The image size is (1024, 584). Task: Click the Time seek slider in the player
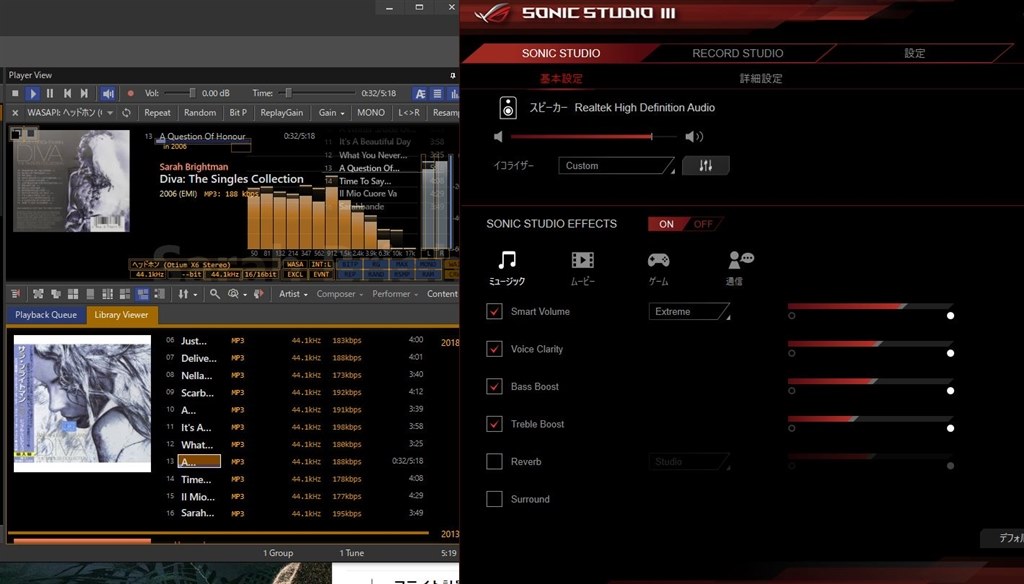[x=320, y=93]
